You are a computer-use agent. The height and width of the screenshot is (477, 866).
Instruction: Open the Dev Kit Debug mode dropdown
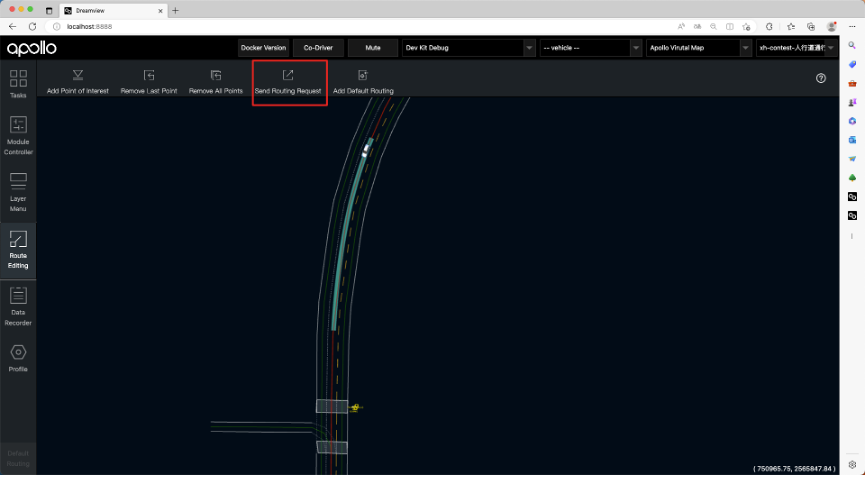click(x=468, y=48)
